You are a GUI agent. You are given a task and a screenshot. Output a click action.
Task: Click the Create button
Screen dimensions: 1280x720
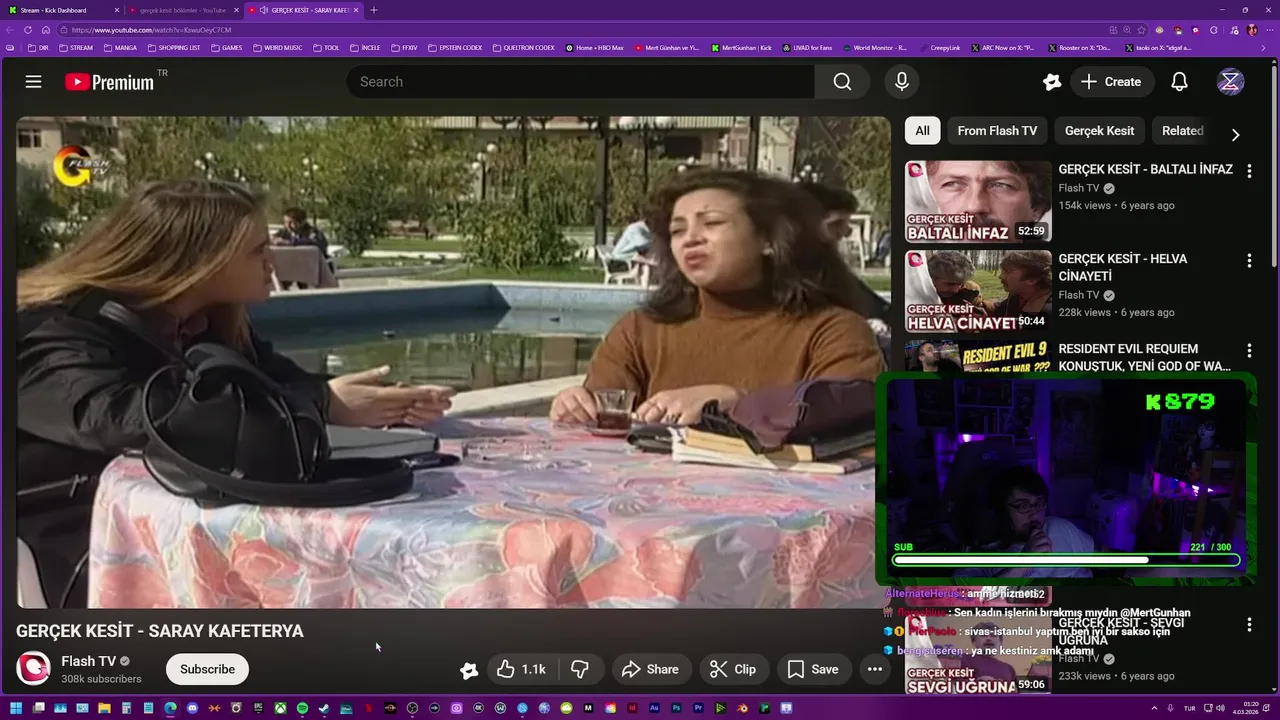pos(1111,82)
